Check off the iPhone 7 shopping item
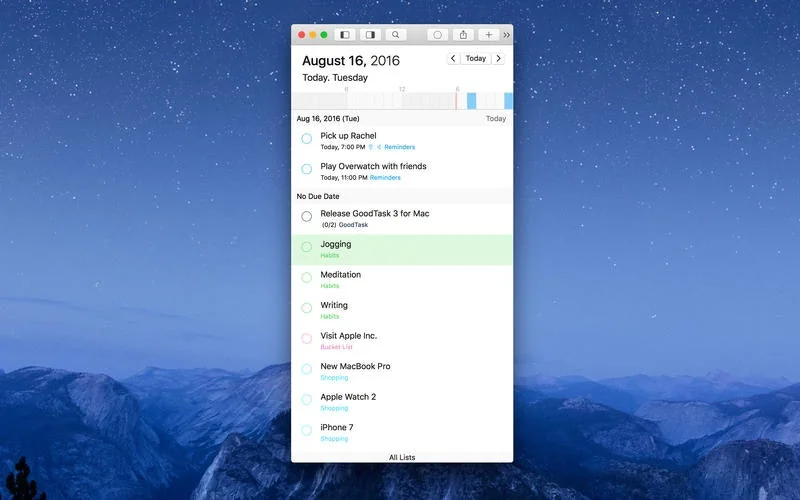This screenshot has width=800, height=500. (306, 430)
